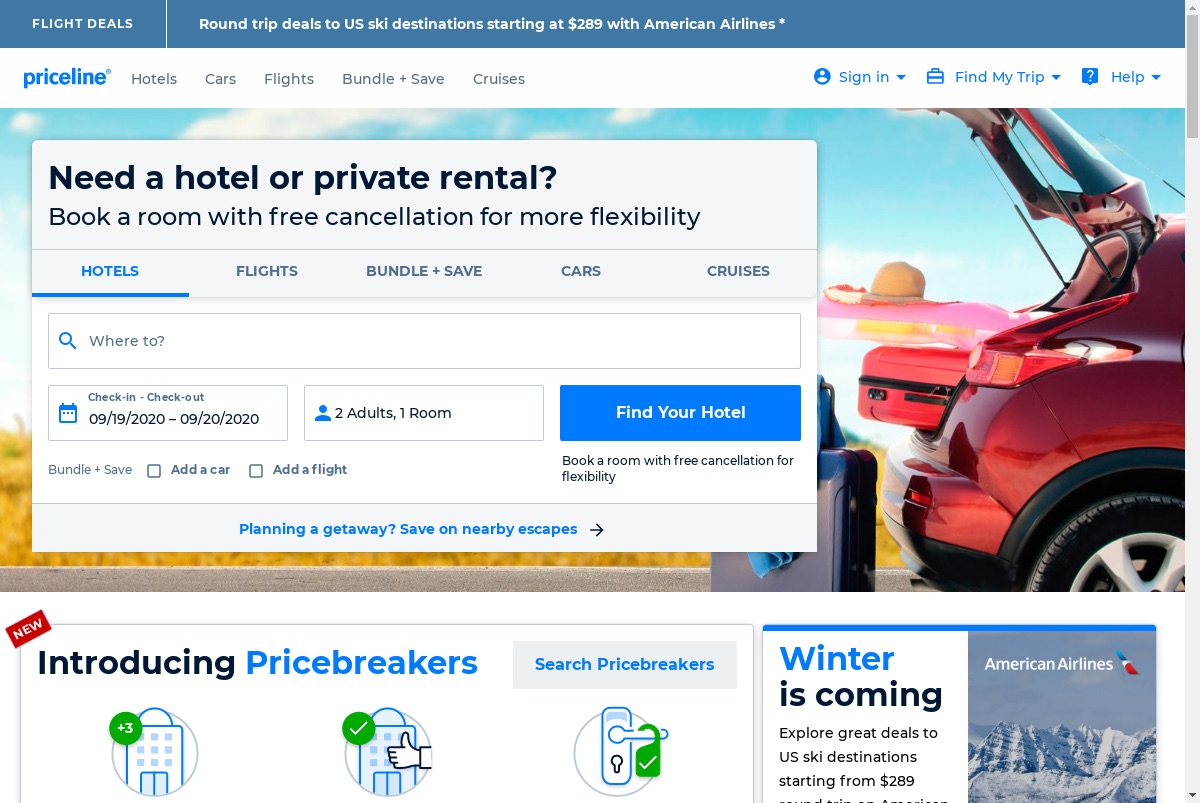Open Bundle + Save in top navigation

[393, 79]
